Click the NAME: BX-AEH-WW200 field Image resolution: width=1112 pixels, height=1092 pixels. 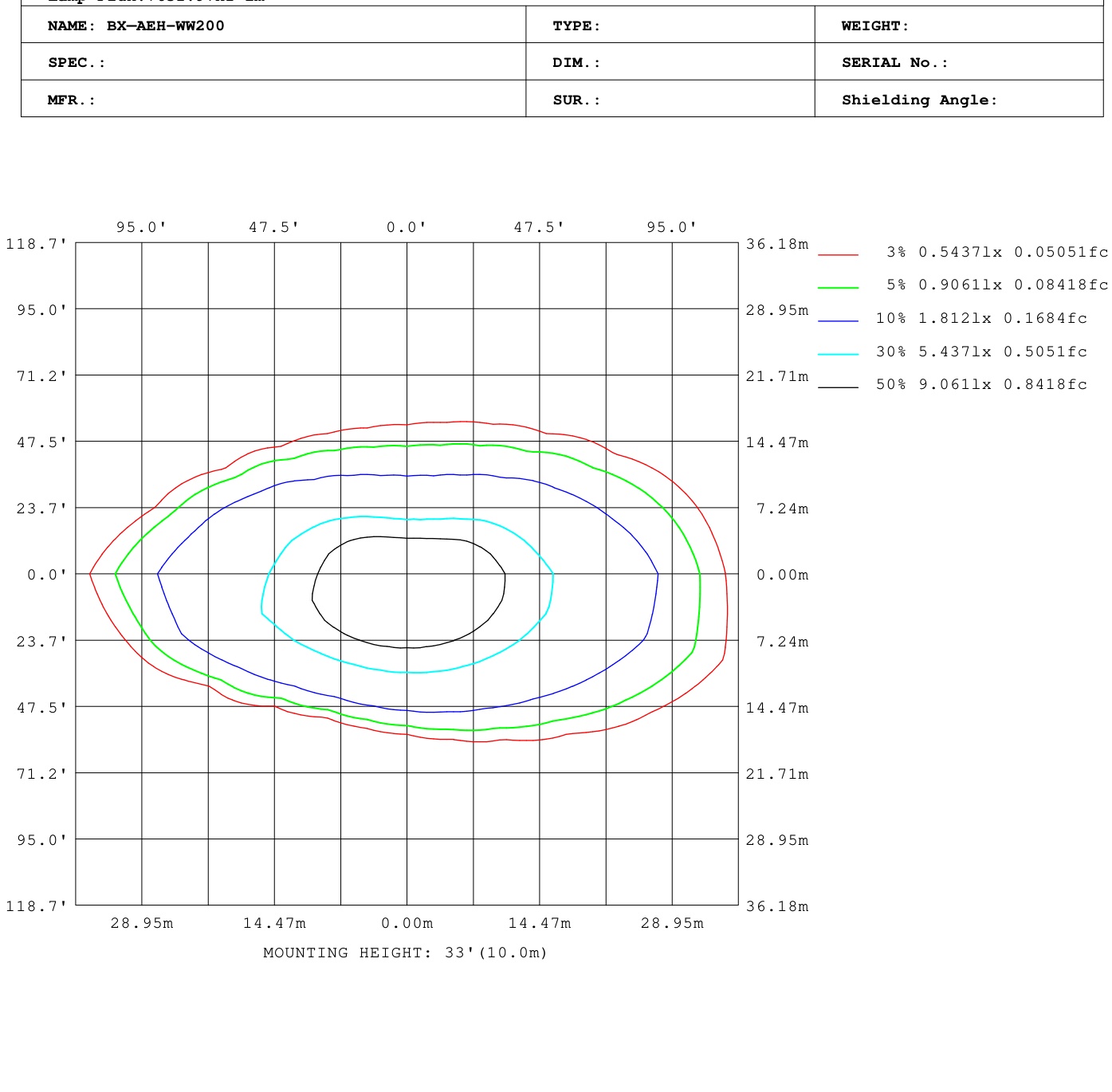pos(273,25)
